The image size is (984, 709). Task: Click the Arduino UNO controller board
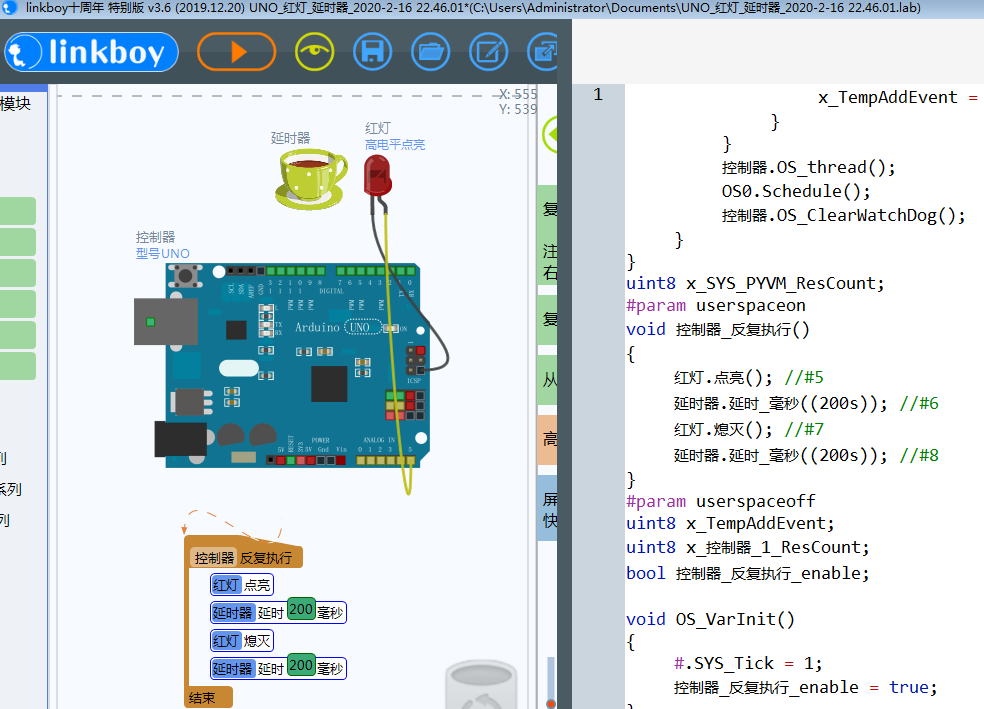300,365
